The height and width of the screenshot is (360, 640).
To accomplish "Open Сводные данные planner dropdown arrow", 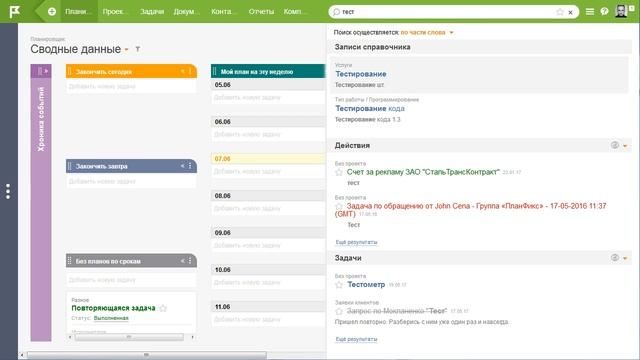I will pyautogui.click(x=127, y=49).
